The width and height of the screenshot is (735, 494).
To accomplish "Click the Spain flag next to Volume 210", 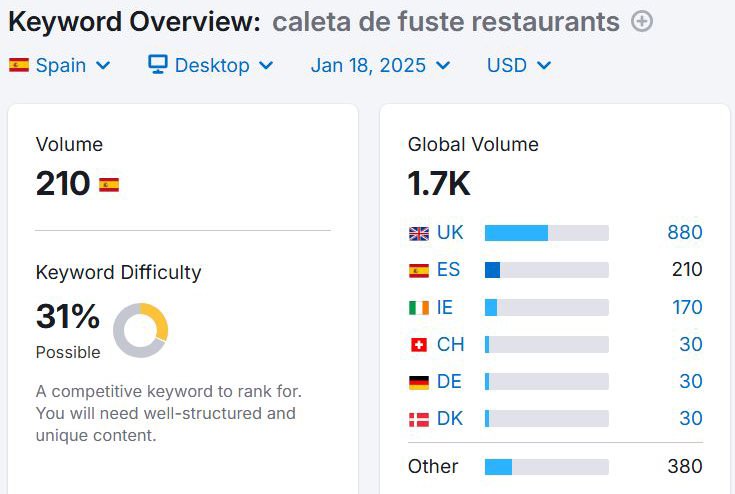I will pyautogui.click(x=109, y=184).
